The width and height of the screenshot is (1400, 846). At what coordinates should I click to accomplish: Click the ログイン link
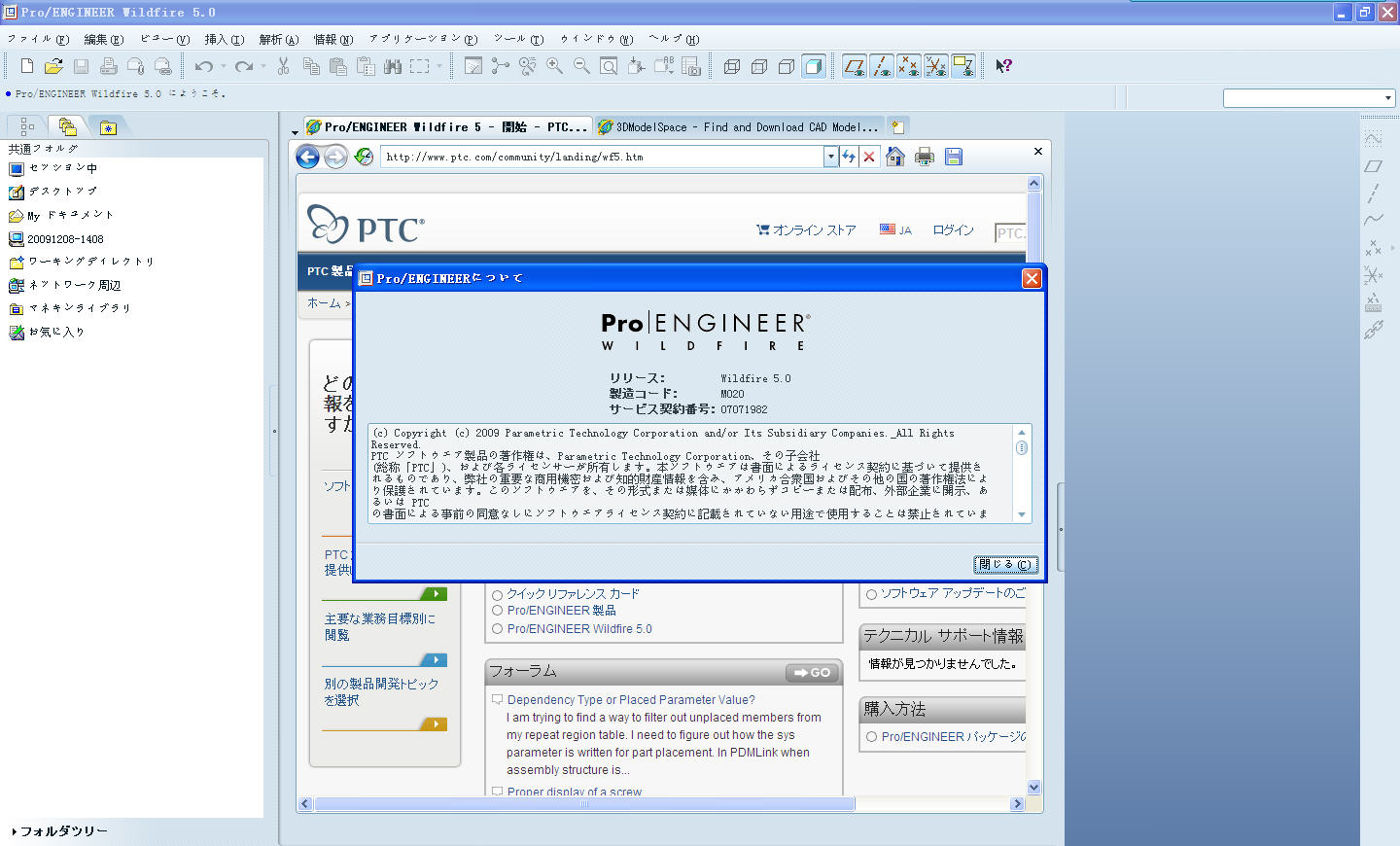[953, 230]
